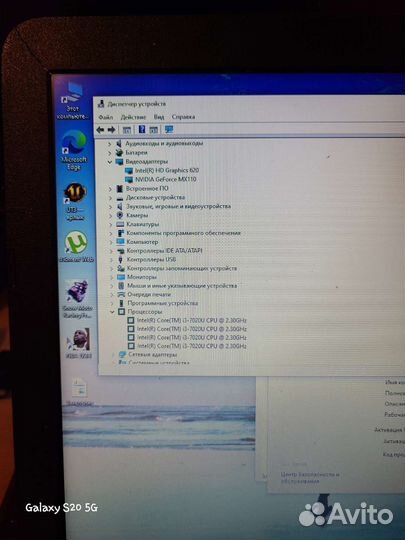Open the Действие menu

pos(133,117)
